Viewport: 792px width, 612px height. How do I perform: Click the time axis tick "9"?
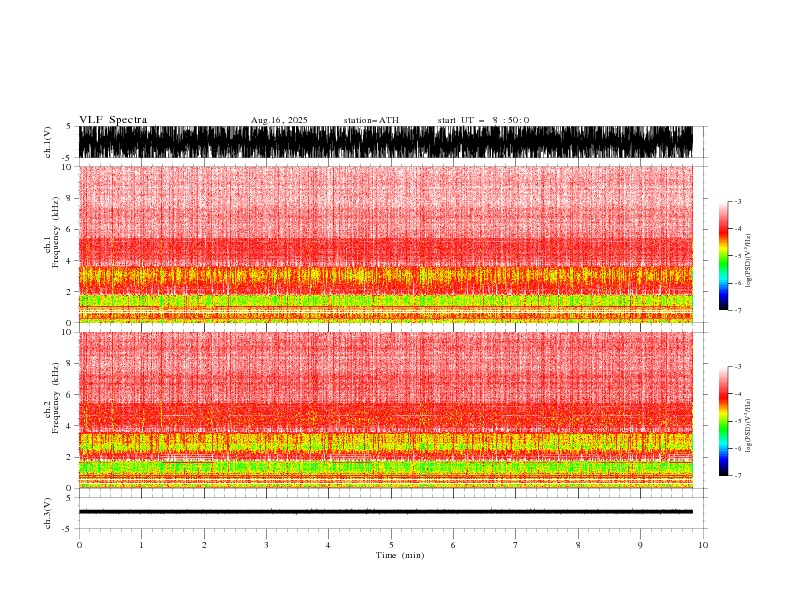tap(640, 545)
